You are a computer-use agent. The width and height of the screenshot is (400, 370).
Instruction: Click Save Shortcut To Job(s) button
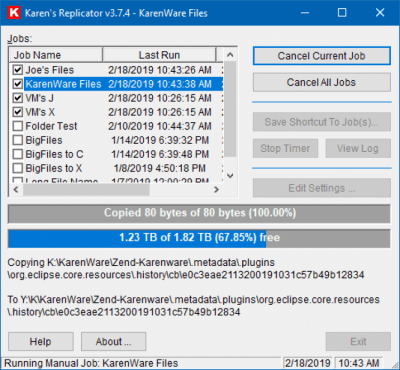pos(321,122)
